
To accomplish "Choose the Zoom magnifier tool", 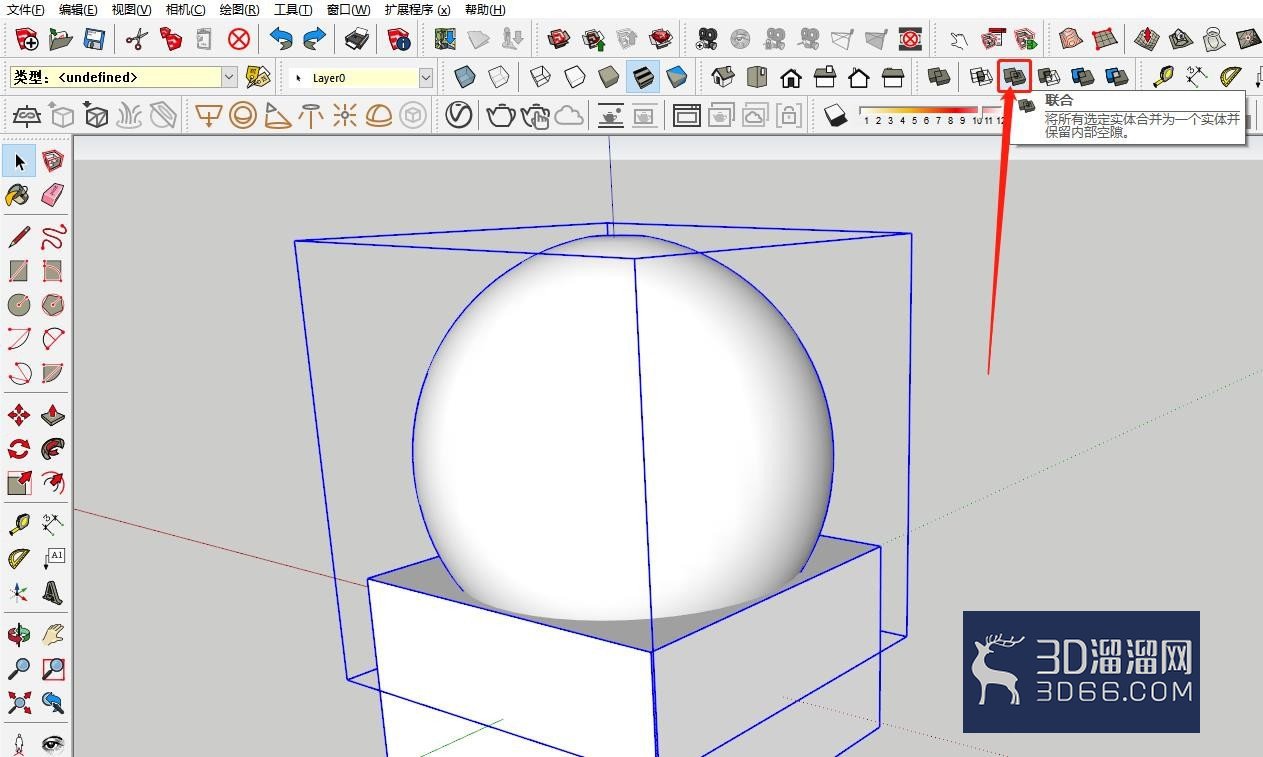I will pyautogui.click(x=19, y=668).
